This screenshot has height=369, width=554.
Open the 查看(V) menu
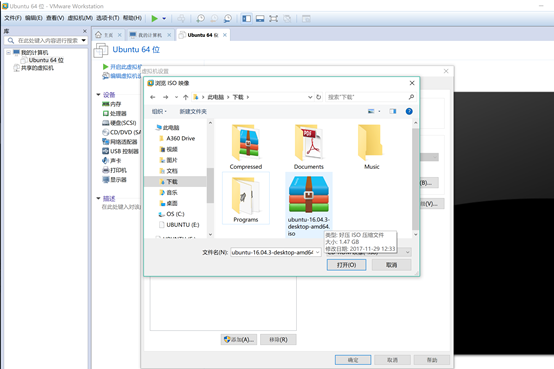click(55, 18)
